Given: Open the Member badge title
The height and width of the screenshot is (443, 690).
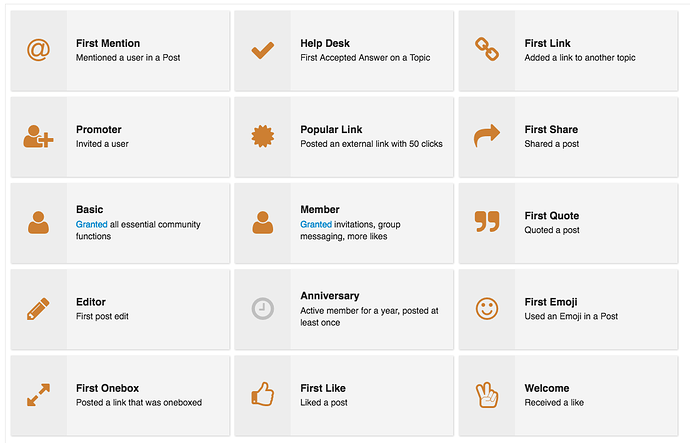Looking at the screenshot, I should click(320, 209).
